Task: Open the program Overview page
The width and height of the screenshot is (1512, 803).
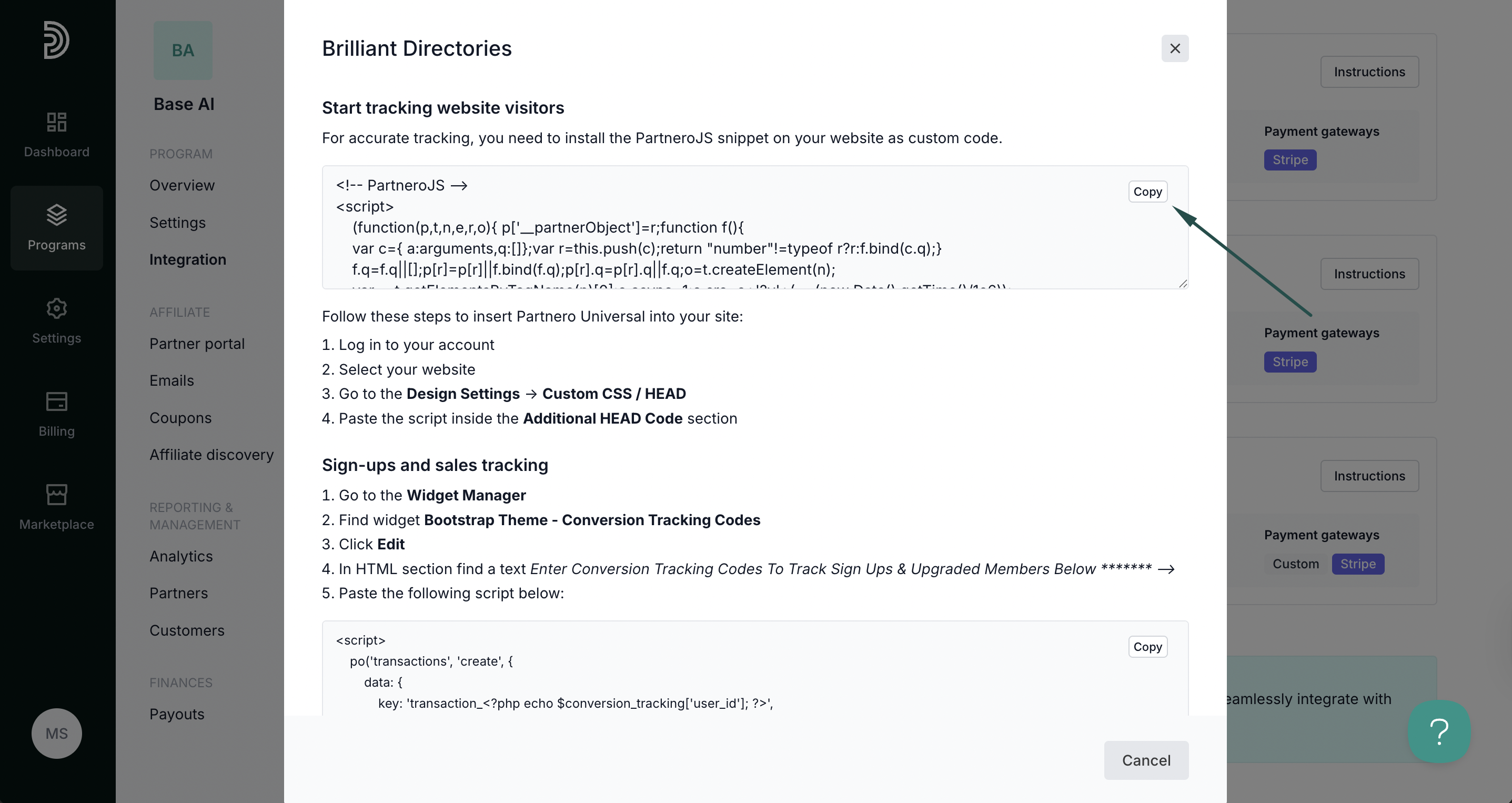Action: (x=182, y=185)
